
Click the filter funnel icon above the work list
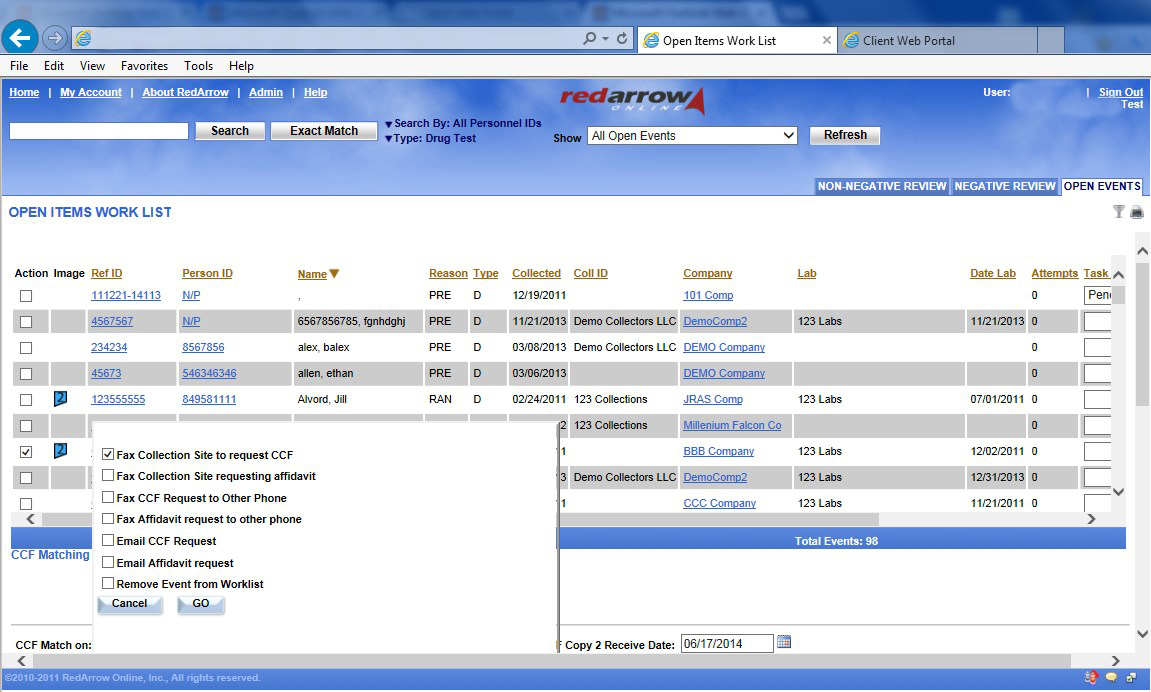pos(1119,212)
